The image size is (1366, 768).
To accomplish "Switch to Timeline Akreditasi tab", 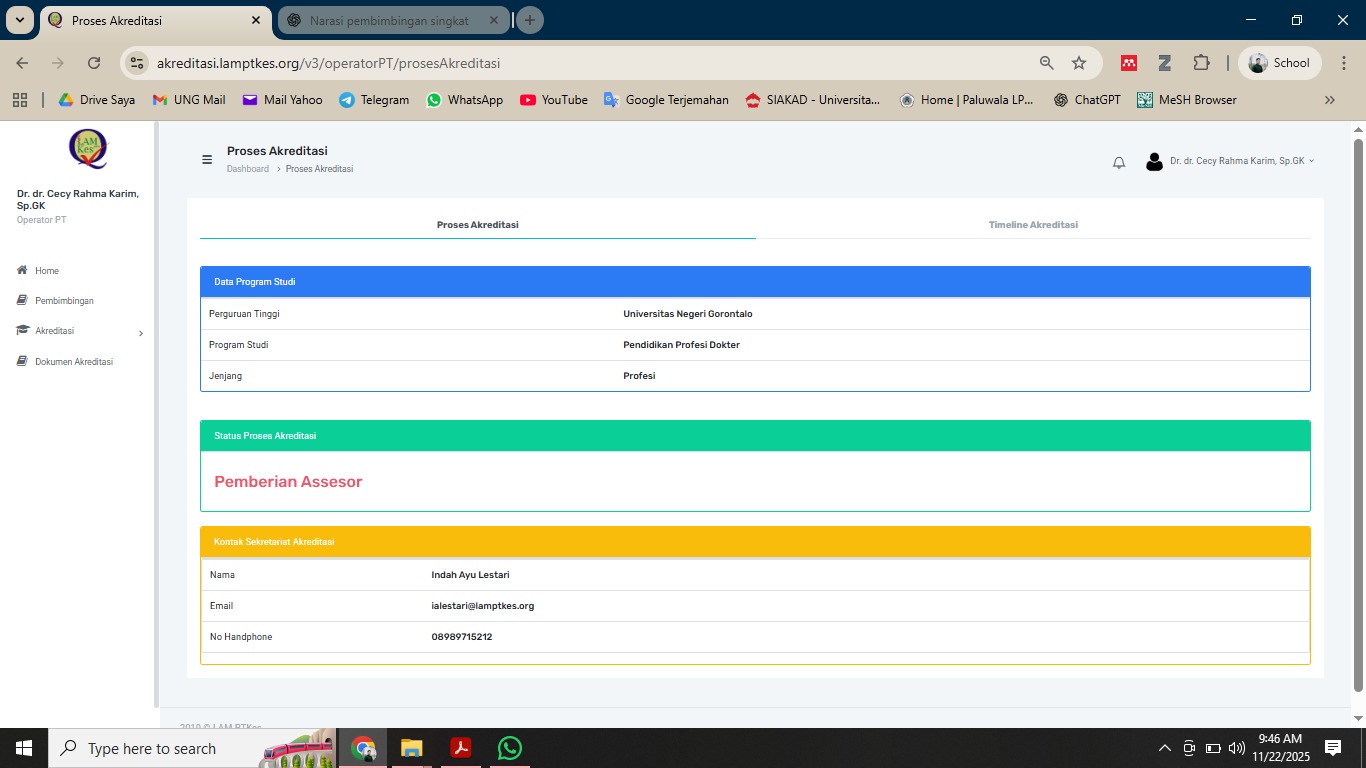I will pyautogui.click(x=1033, y=225).
